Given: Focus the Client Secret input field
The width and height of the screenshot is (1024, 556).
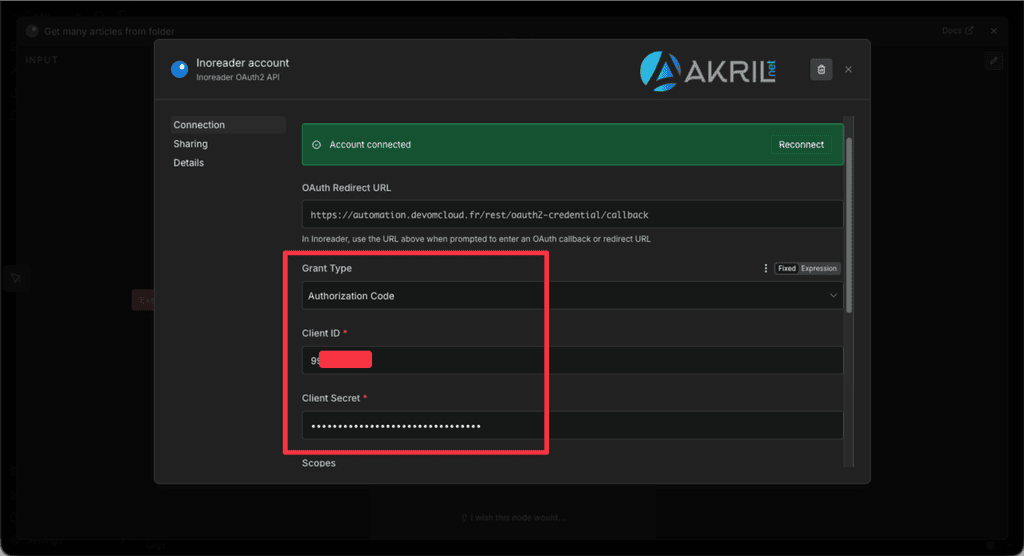Looking at the screenshot, I should [572, 425].
